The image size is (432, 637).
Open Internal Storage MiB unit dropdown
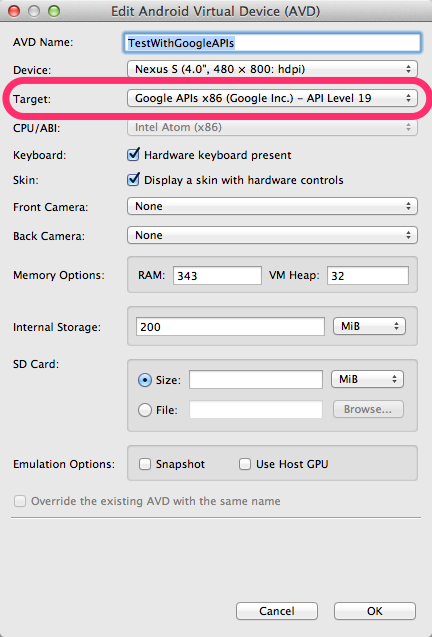[369, 326]
